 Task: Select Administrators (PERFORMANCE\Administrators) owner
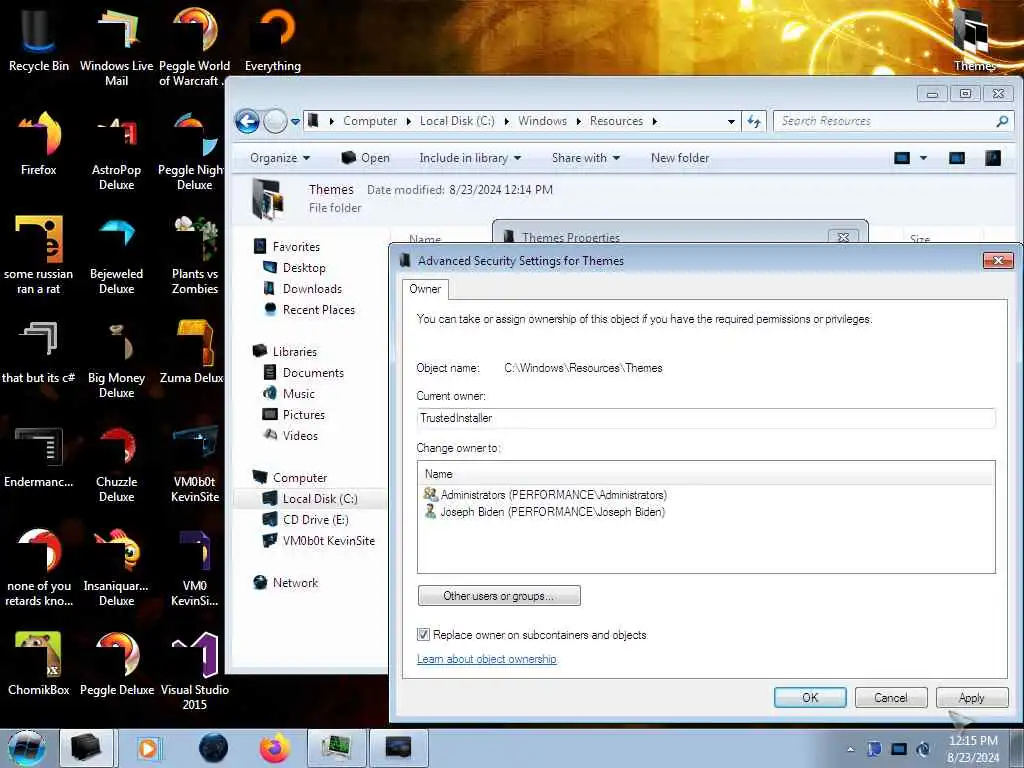545,495
